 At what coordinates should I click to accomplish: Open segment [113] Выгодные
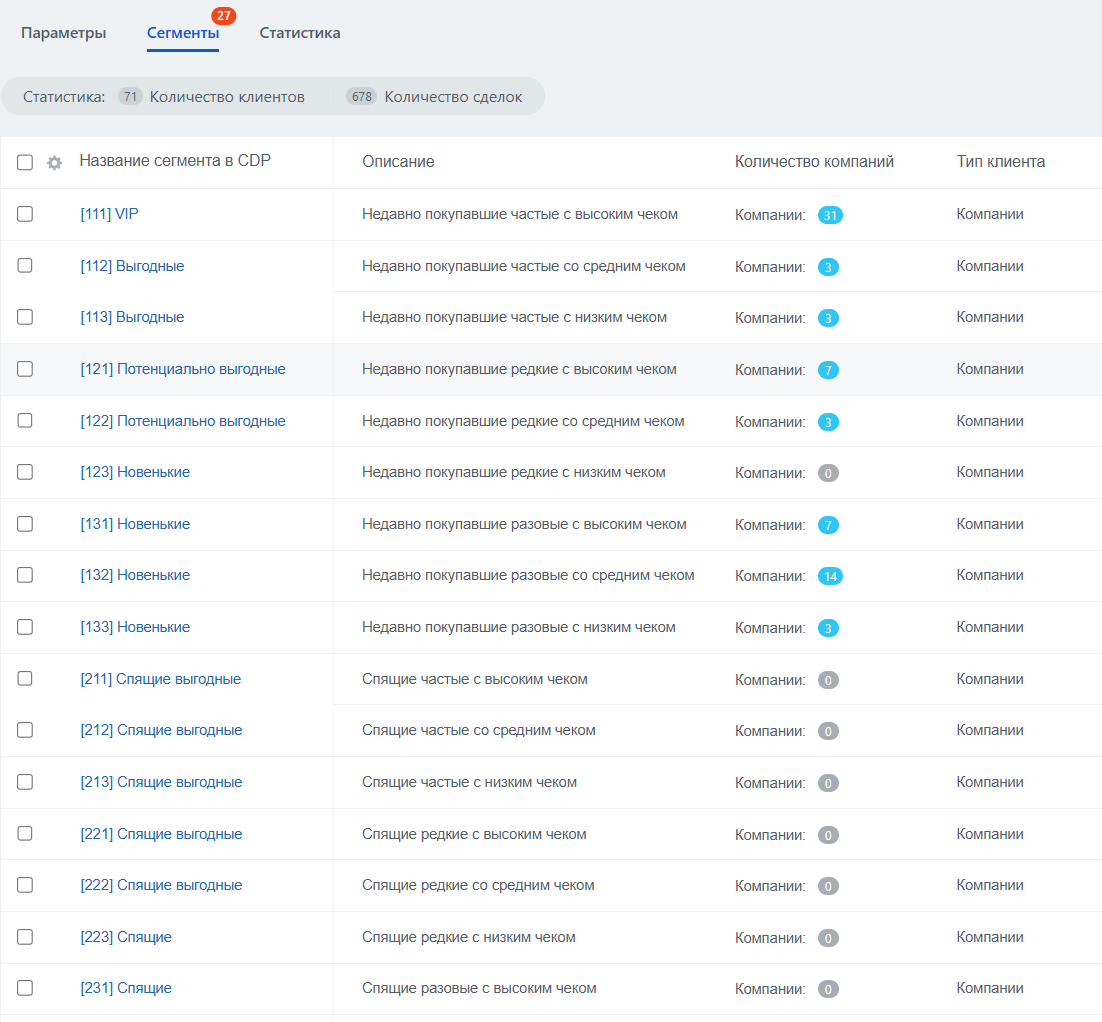pyautogui.click(x=132, y=317)
